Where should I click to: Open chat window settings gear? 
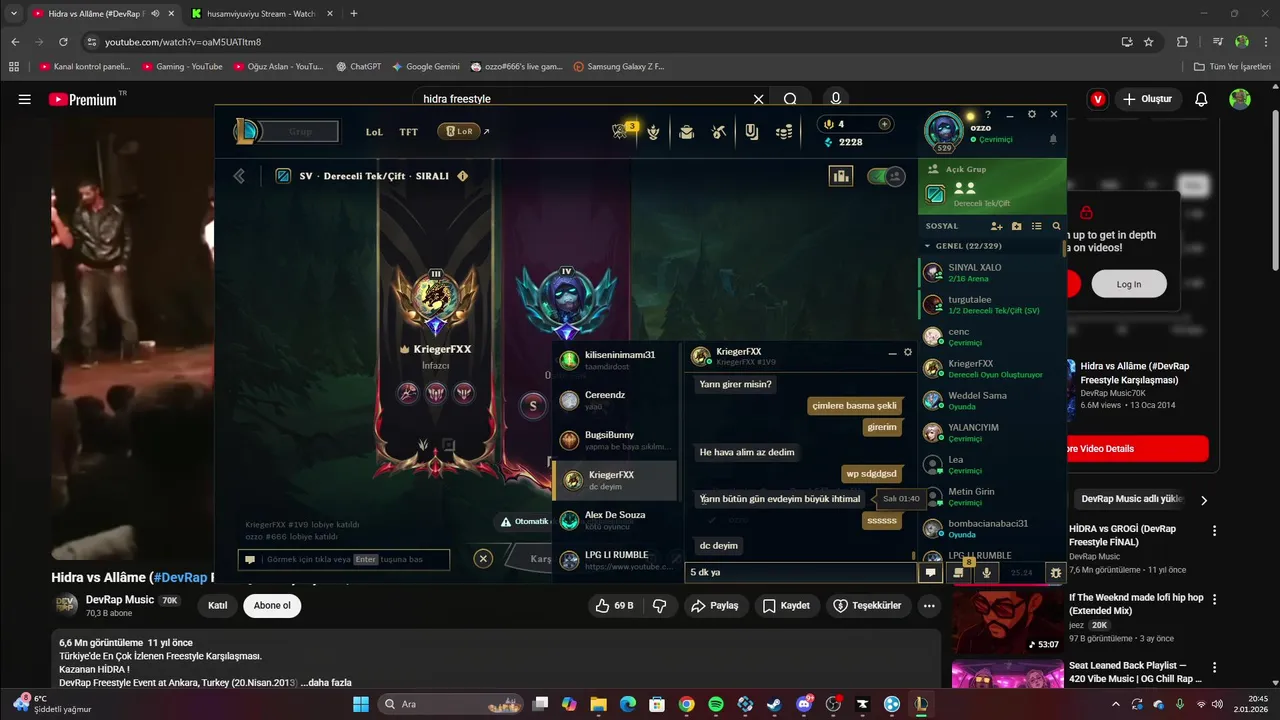(x=908, y=352)
